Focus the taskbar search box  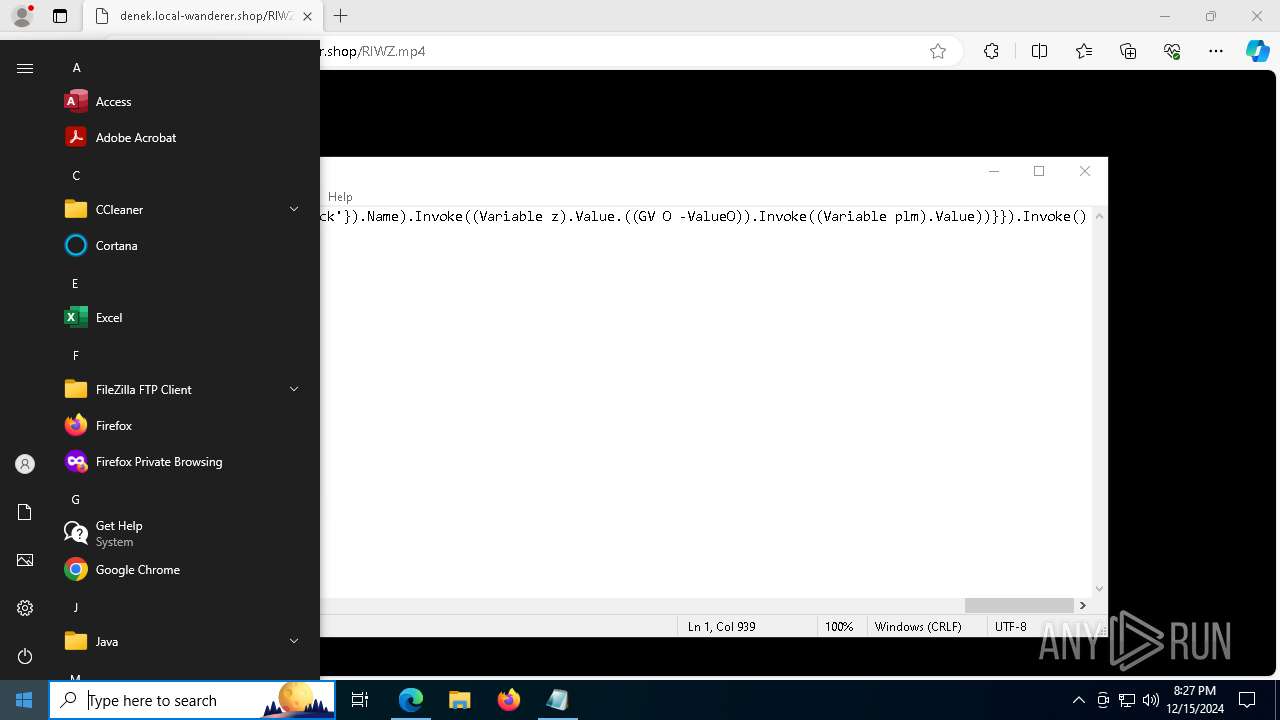(x=192, y=700)
